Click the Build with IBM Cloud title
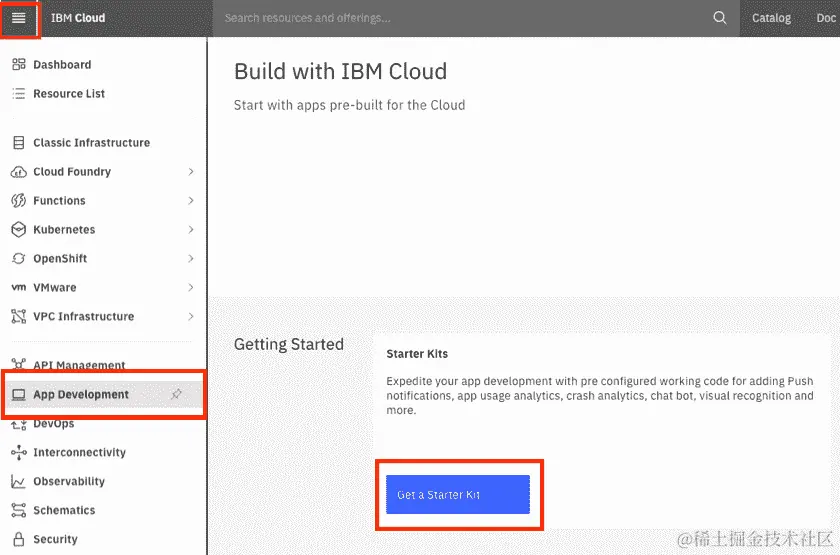The height and width of the screenshot is (555, 840). point(341,71)
